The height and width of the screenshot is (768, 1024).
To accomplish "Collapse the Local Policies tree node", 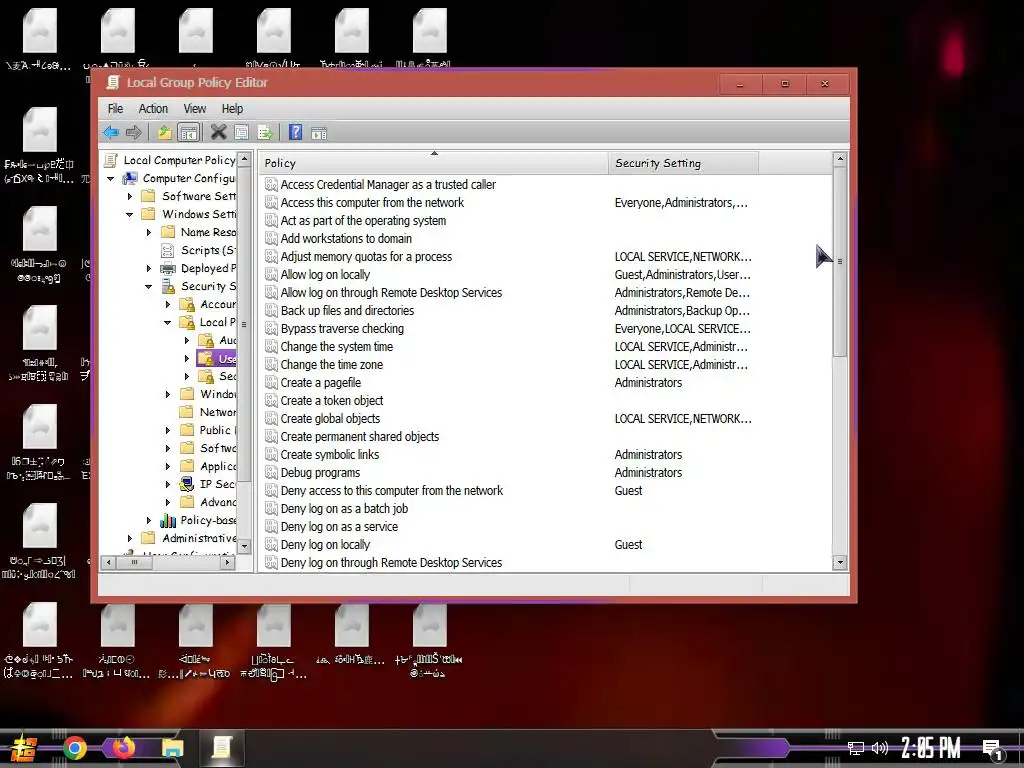I will click(x=167, y=322).
